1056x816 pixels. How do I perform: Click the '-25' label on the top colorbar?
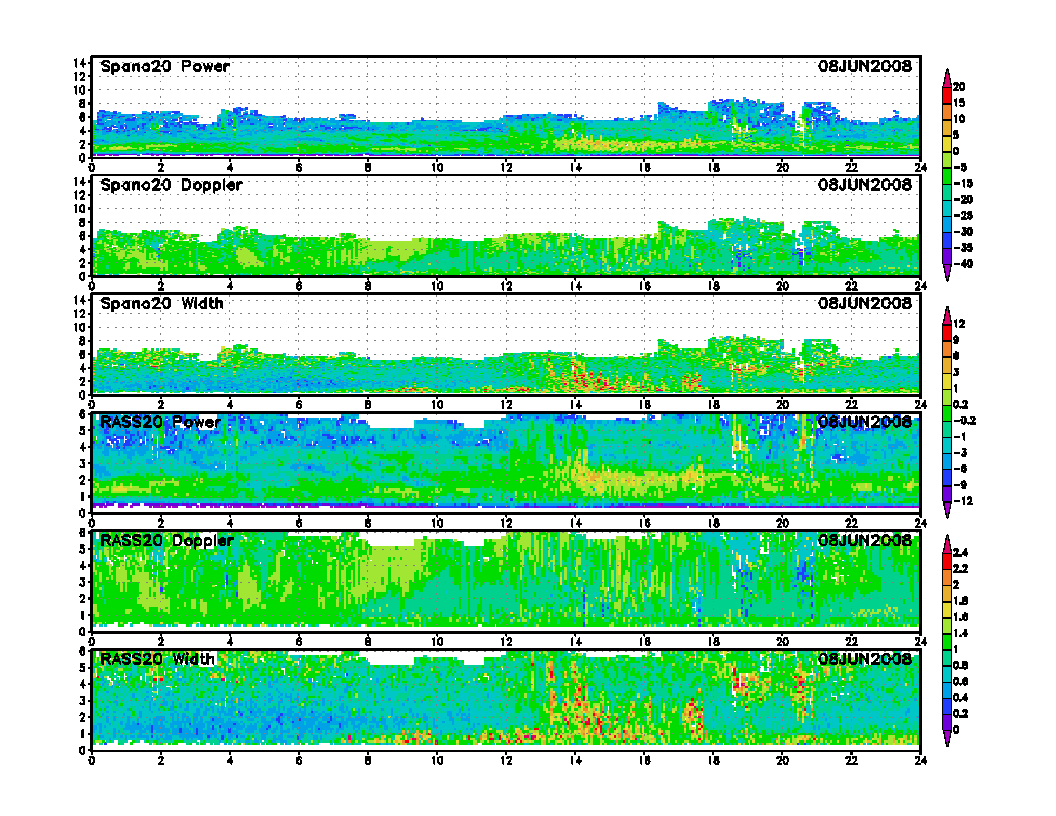(963, 215)
